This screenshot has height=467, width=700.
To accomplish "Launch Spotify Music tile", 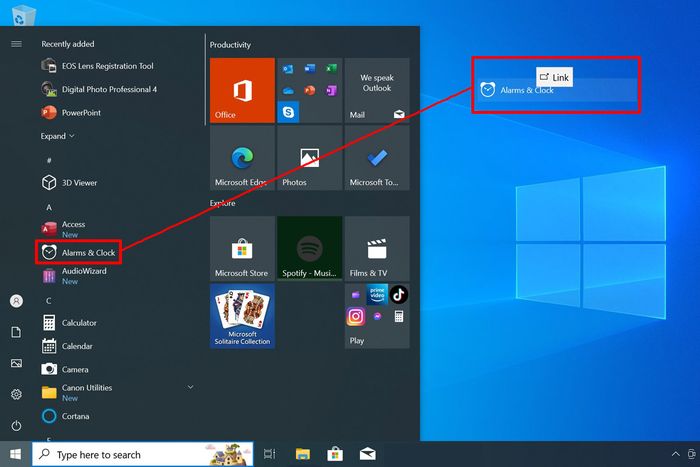I will coord(310,249).
